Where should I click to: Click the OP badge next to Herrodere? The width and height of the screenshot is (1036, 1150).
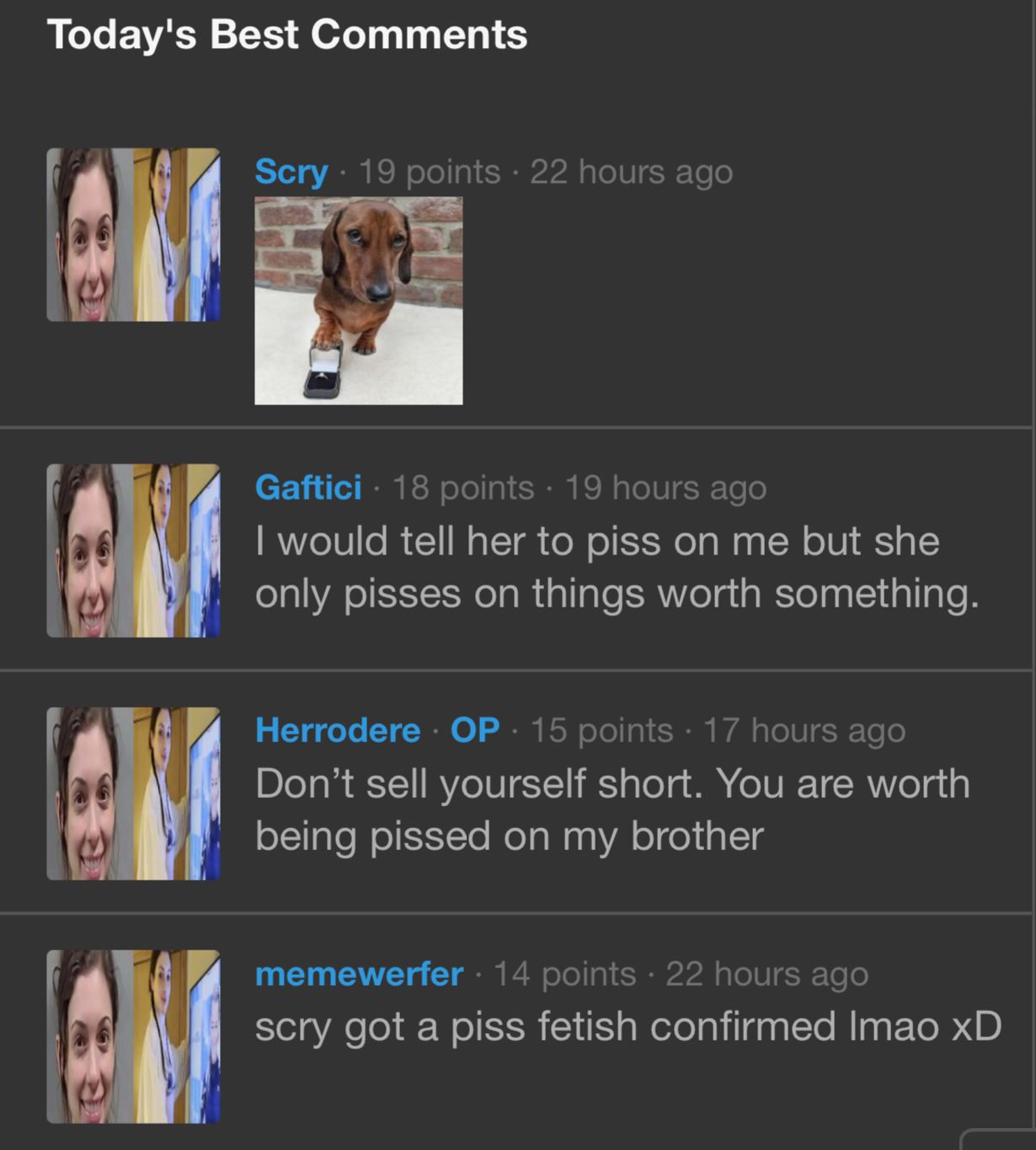[x=475, y=730]
